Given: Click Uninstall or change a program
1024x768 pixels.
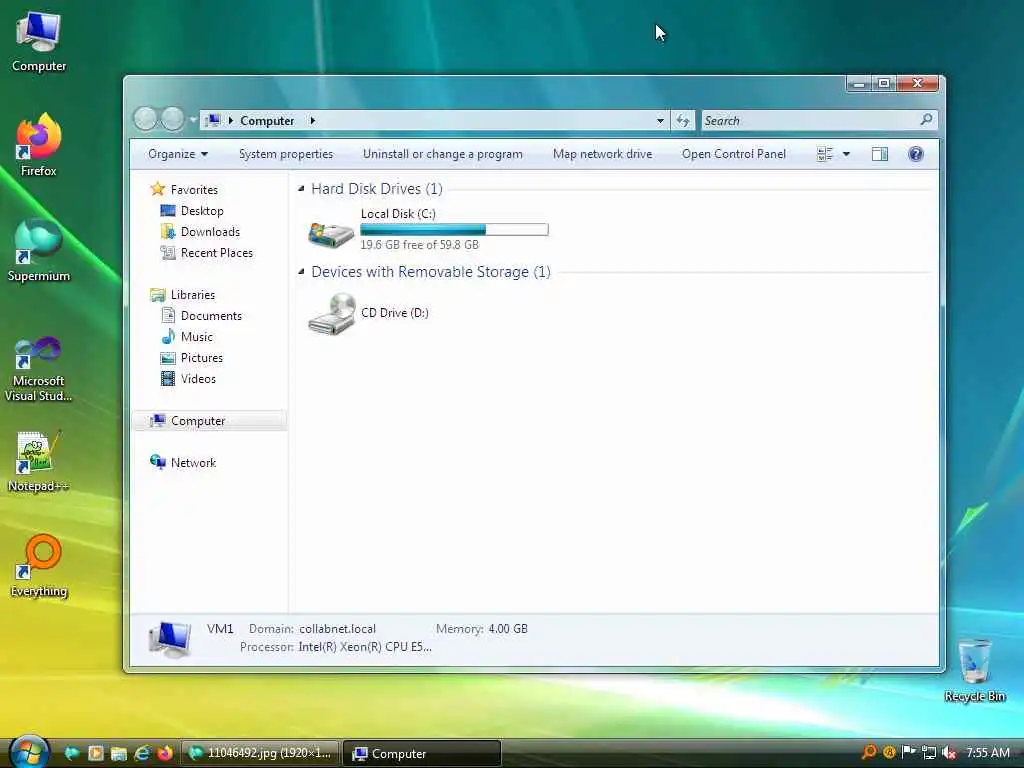Looking at the screenshot, I should coord(443,154).
